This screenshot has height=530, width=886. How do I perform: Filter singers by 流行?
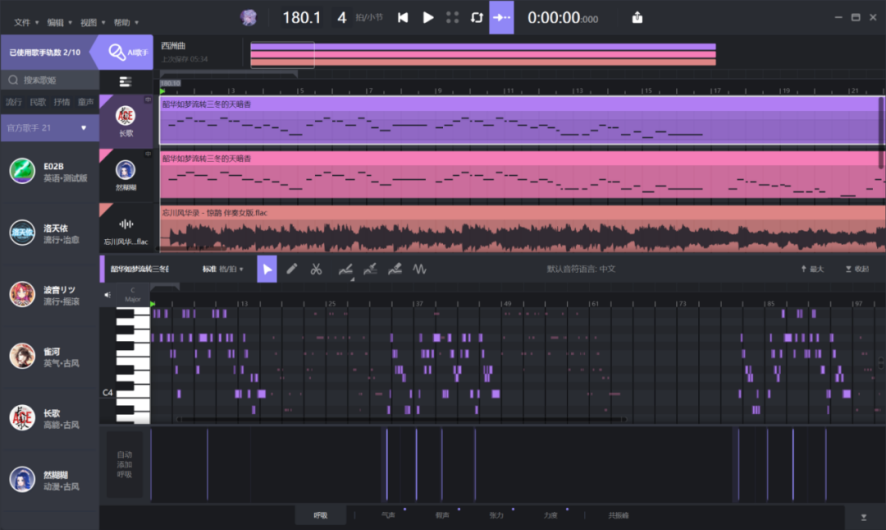tap(14, 102)
